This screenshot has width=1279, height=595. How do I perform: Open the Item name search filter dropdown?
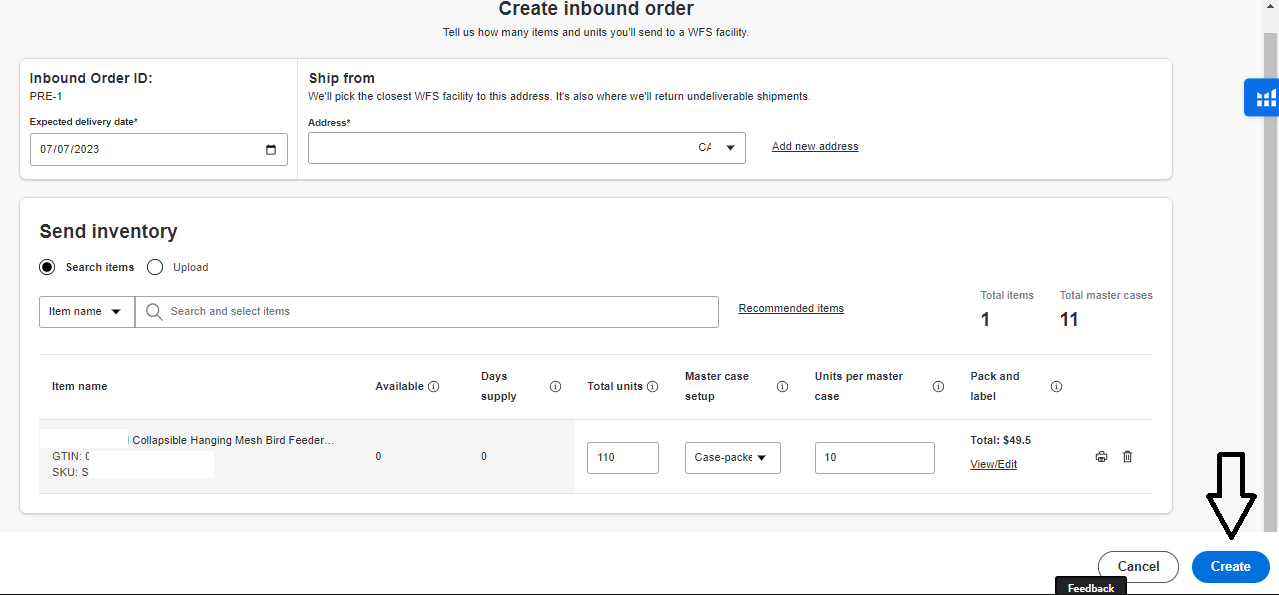pos(87,312)
